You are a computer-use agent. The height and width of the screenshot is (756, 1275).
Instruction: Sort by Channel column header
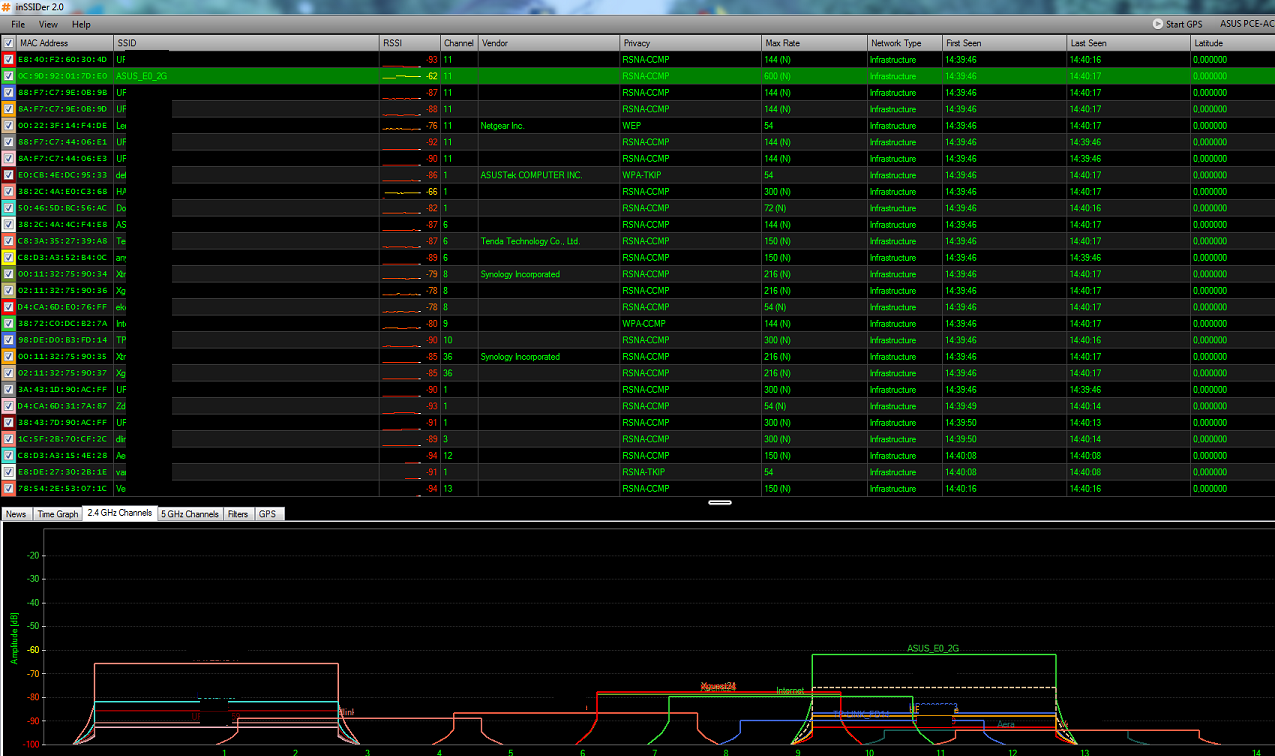pos(459,43)
